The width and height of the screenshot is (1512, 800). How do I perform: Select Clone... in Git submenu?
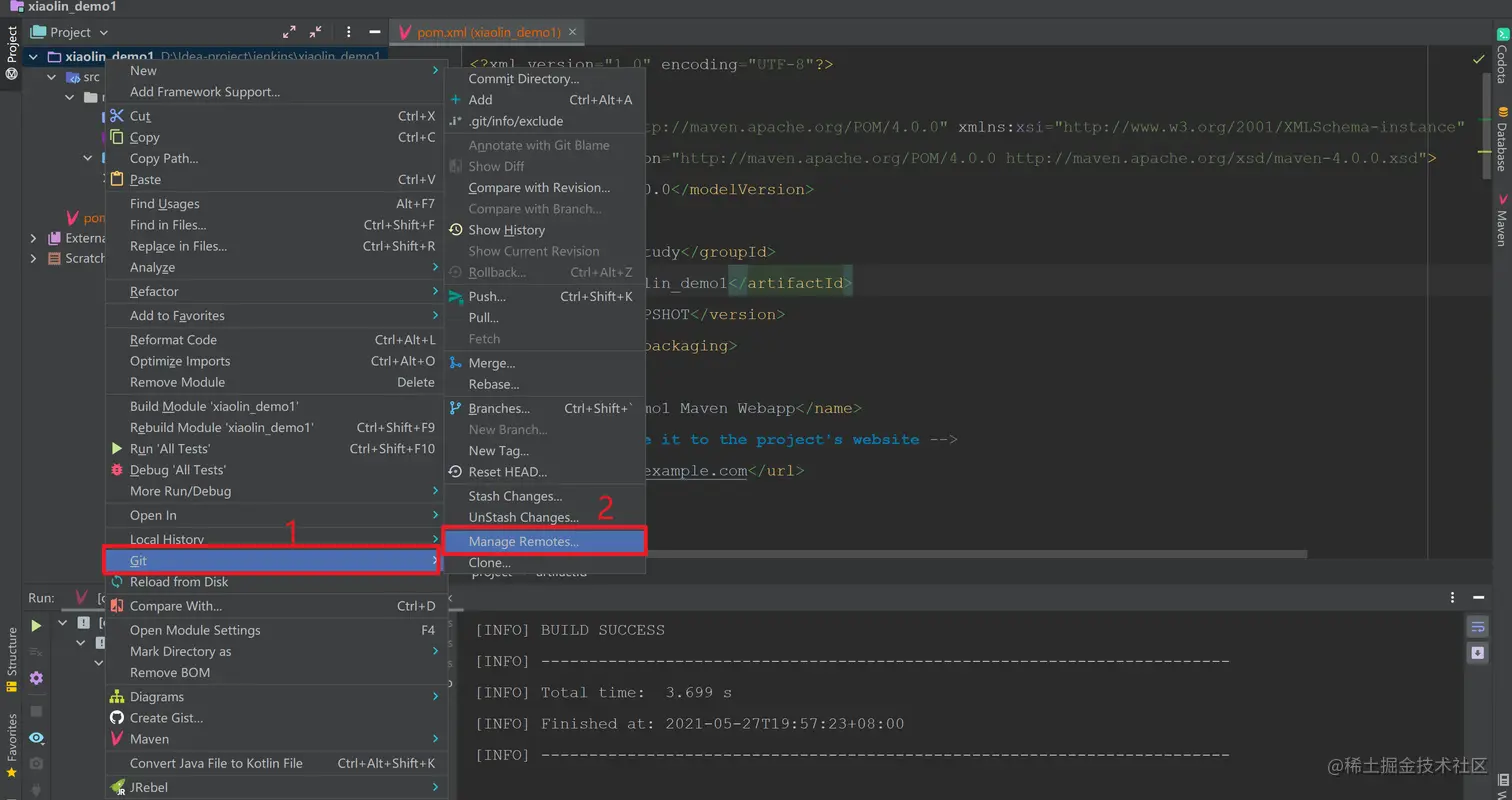pyautogui.click(x=544, y=563)
